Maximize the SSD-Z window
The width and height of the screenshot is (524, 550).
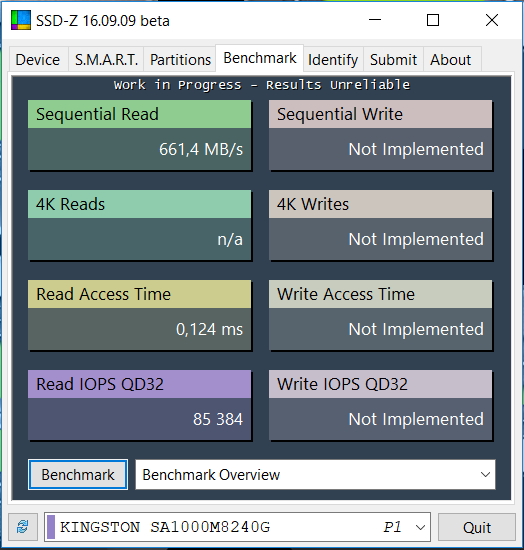pos(433,20)
